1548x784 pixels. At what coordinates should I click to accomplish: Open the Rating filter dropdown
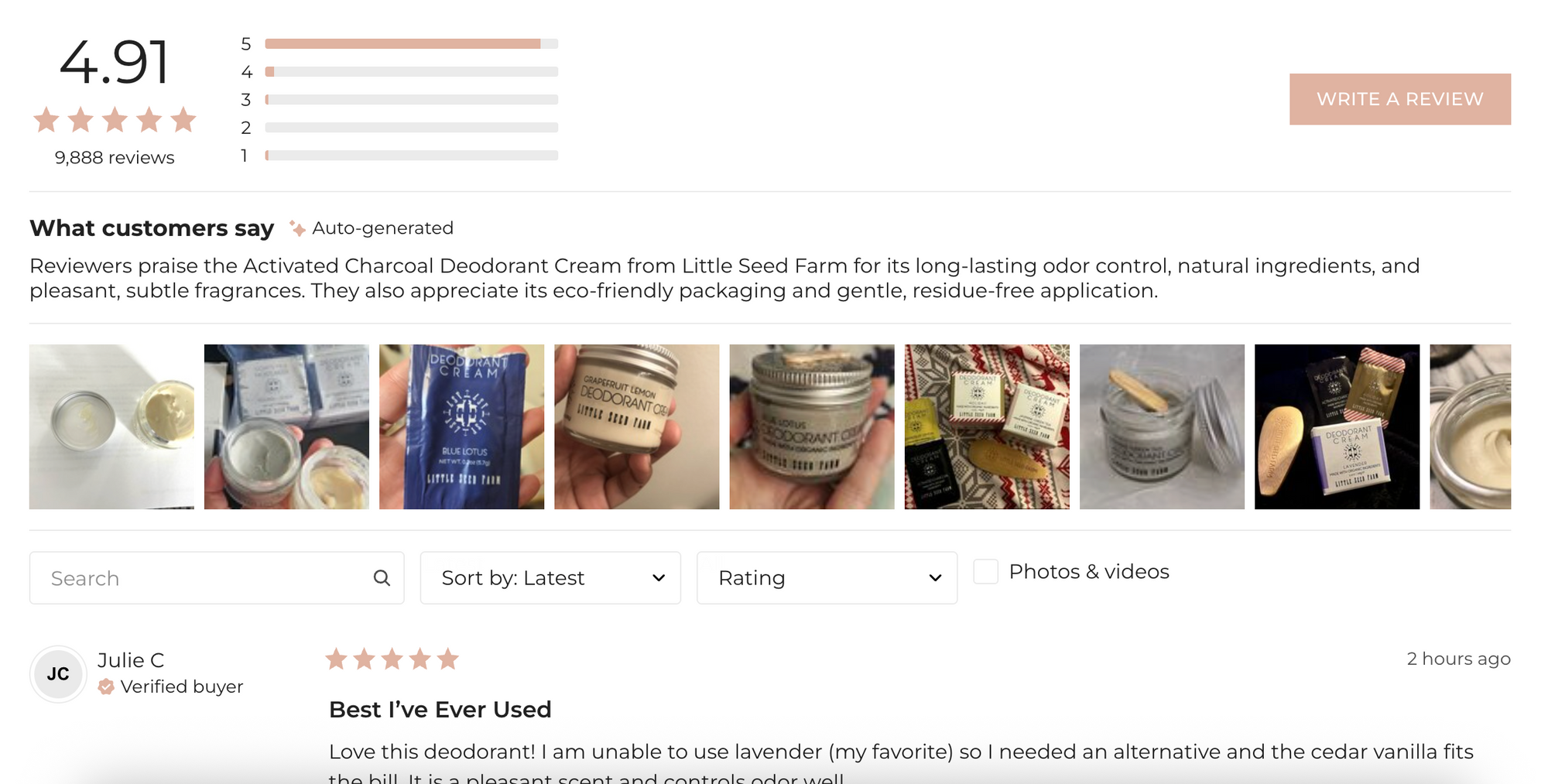click(x=826, y=577)
